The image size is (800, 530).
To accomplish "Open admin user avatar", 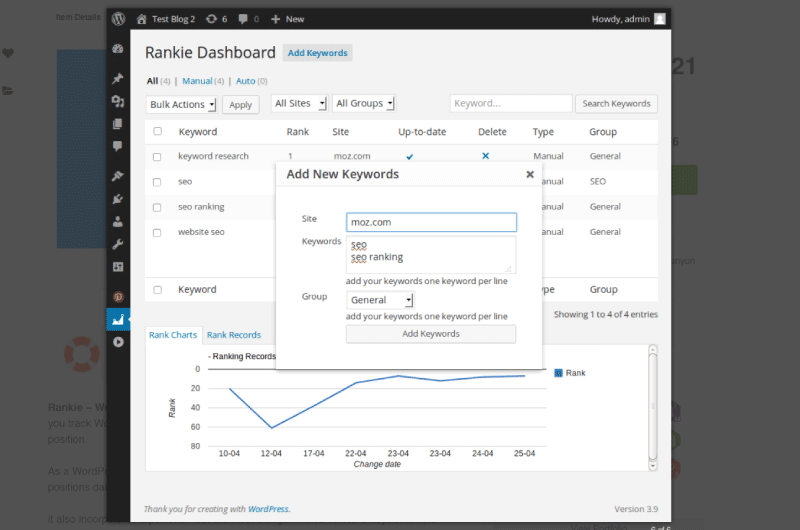I will point(660,19).
